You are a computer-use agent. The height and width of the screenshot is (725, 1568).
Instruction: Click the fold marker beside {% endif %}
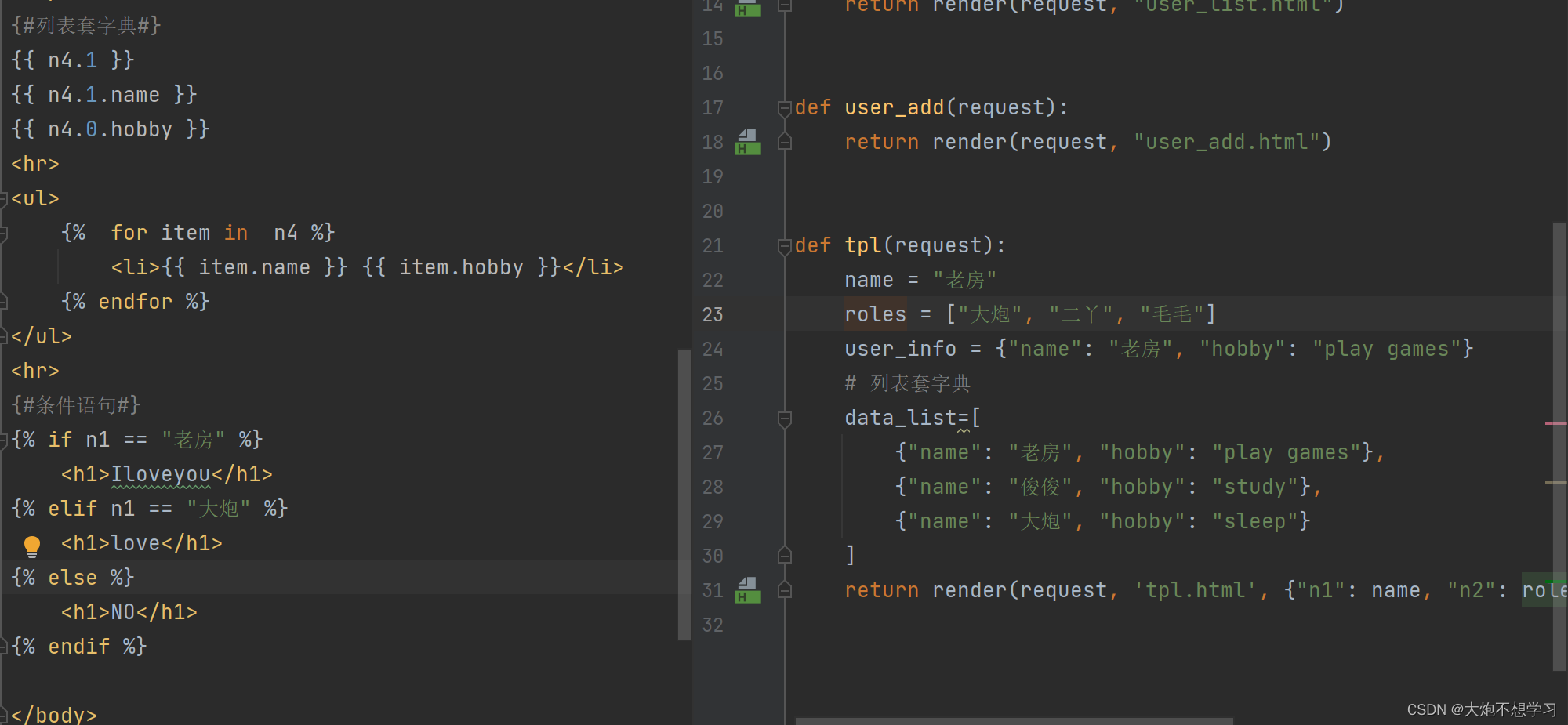[3, 647]
